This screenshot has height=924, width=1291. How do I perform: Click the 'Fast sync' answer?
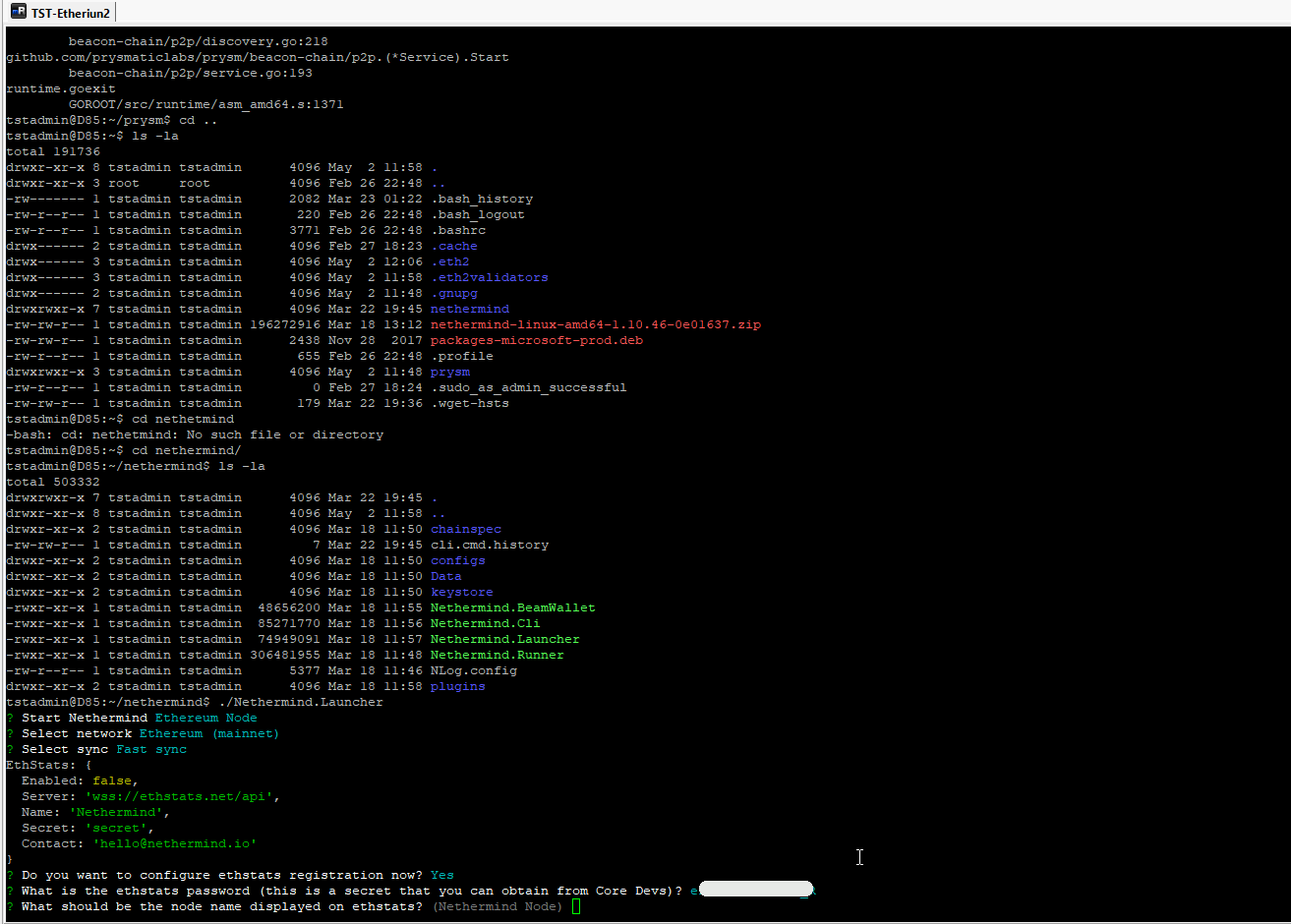point(151,749)
